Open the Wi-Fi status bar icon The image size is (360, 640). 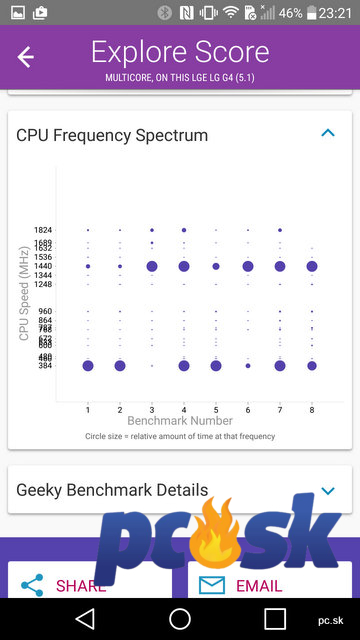click(x=231, y=13)
